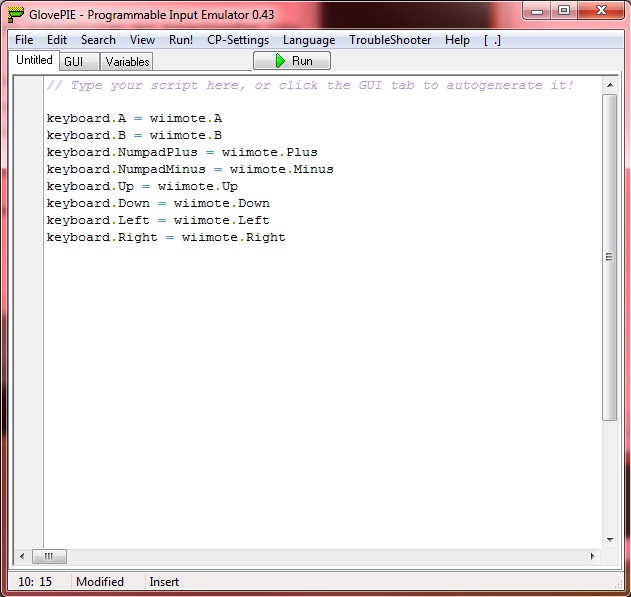This screenshot has width=631, height=597.
Task: Click the GlovePIE app icon in title bar
Action: [16, 13]
